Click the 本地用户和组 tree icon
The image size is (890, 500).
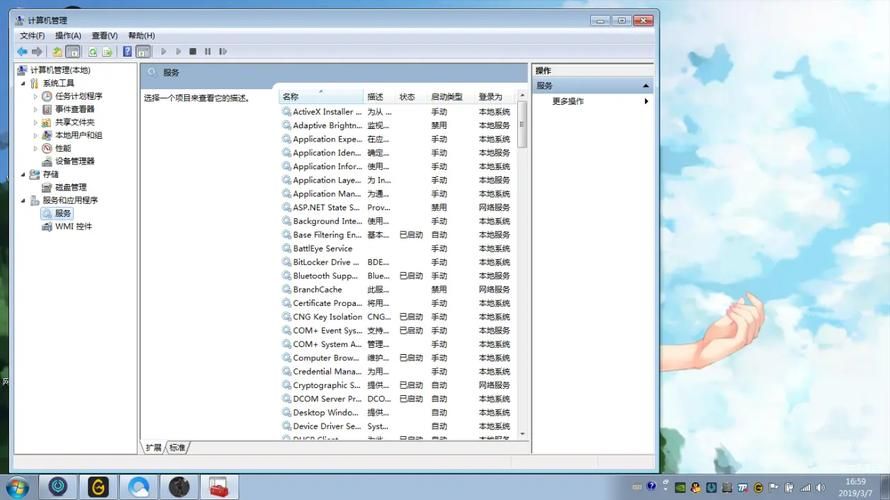[47, 136]
